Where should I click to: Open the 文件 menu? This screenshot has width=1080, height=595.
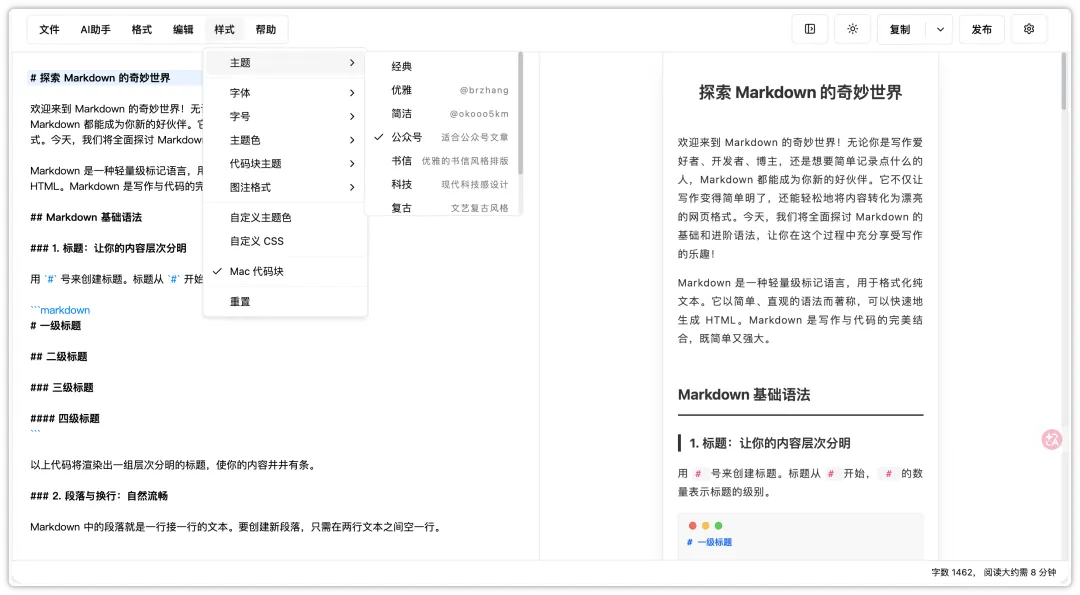pos(50,30)
